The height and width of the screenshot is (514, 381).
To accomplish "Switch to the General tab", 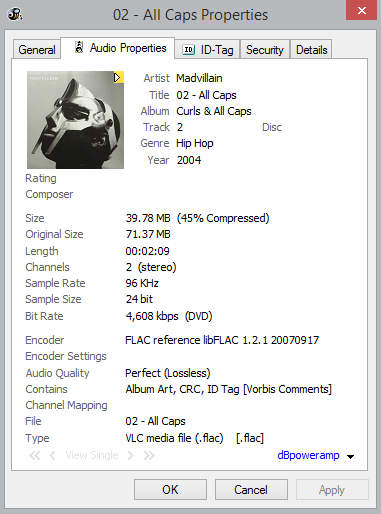I will [x=37, y=50].
